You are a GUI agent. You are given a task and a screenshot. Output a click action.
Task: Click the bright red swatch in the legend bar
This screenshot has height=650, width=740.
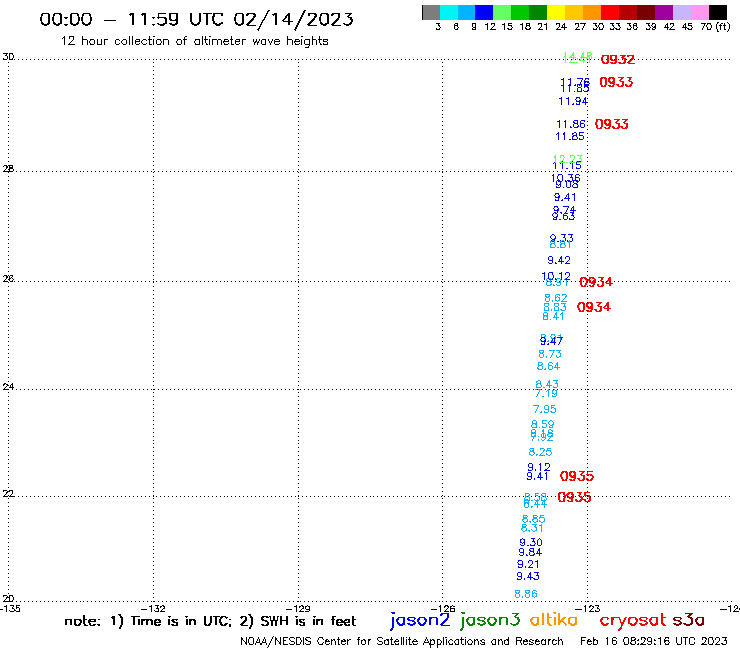pos(610,12)
